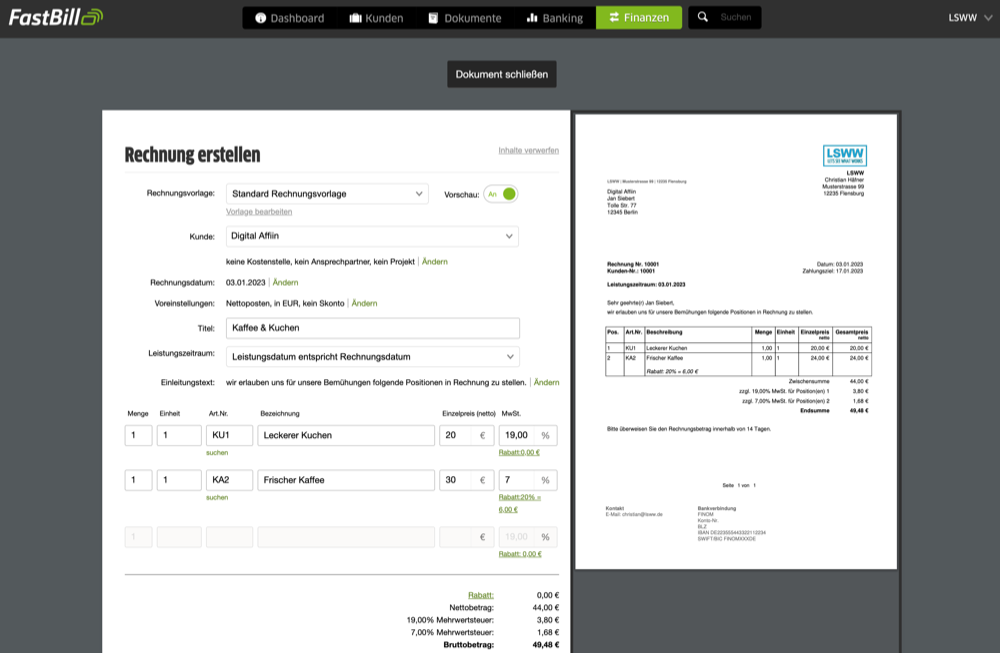Screen dimensions: 1000x653
Task: Click Ändern next to Rechnungsdatum
Action: click(285, 282)
